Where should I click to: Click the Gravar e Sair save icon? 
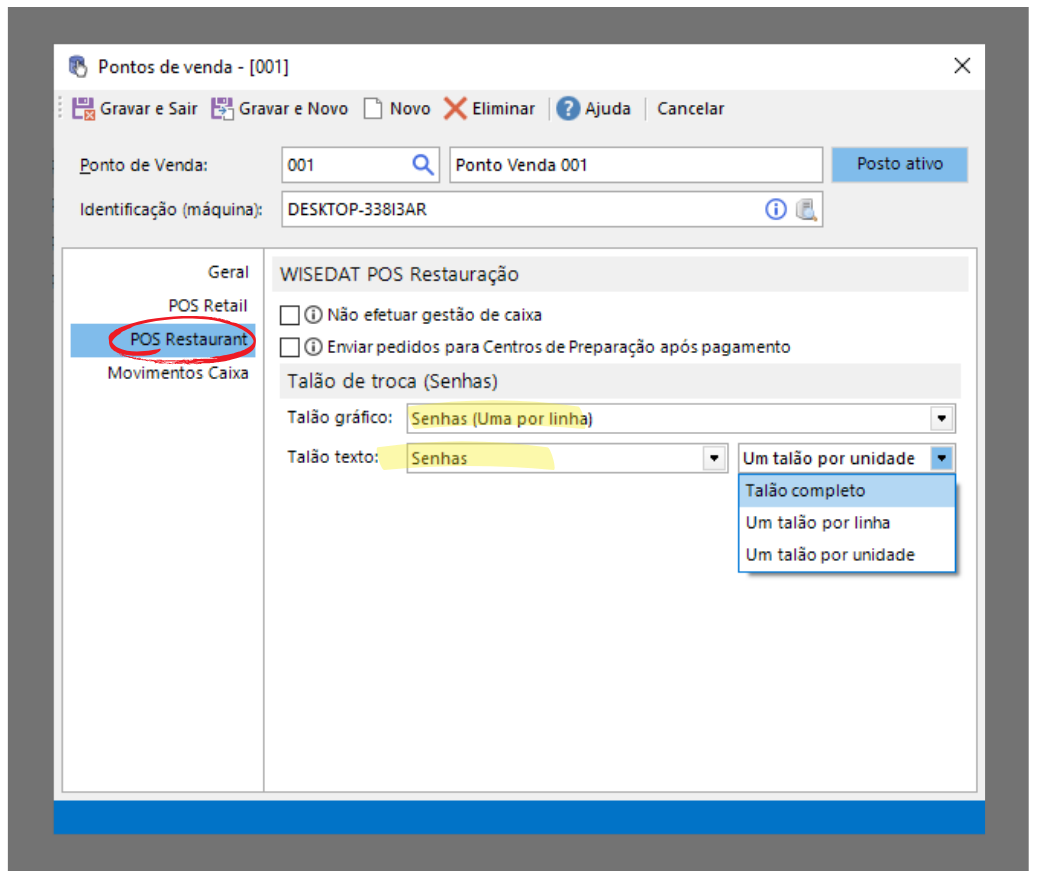point(84,109)
